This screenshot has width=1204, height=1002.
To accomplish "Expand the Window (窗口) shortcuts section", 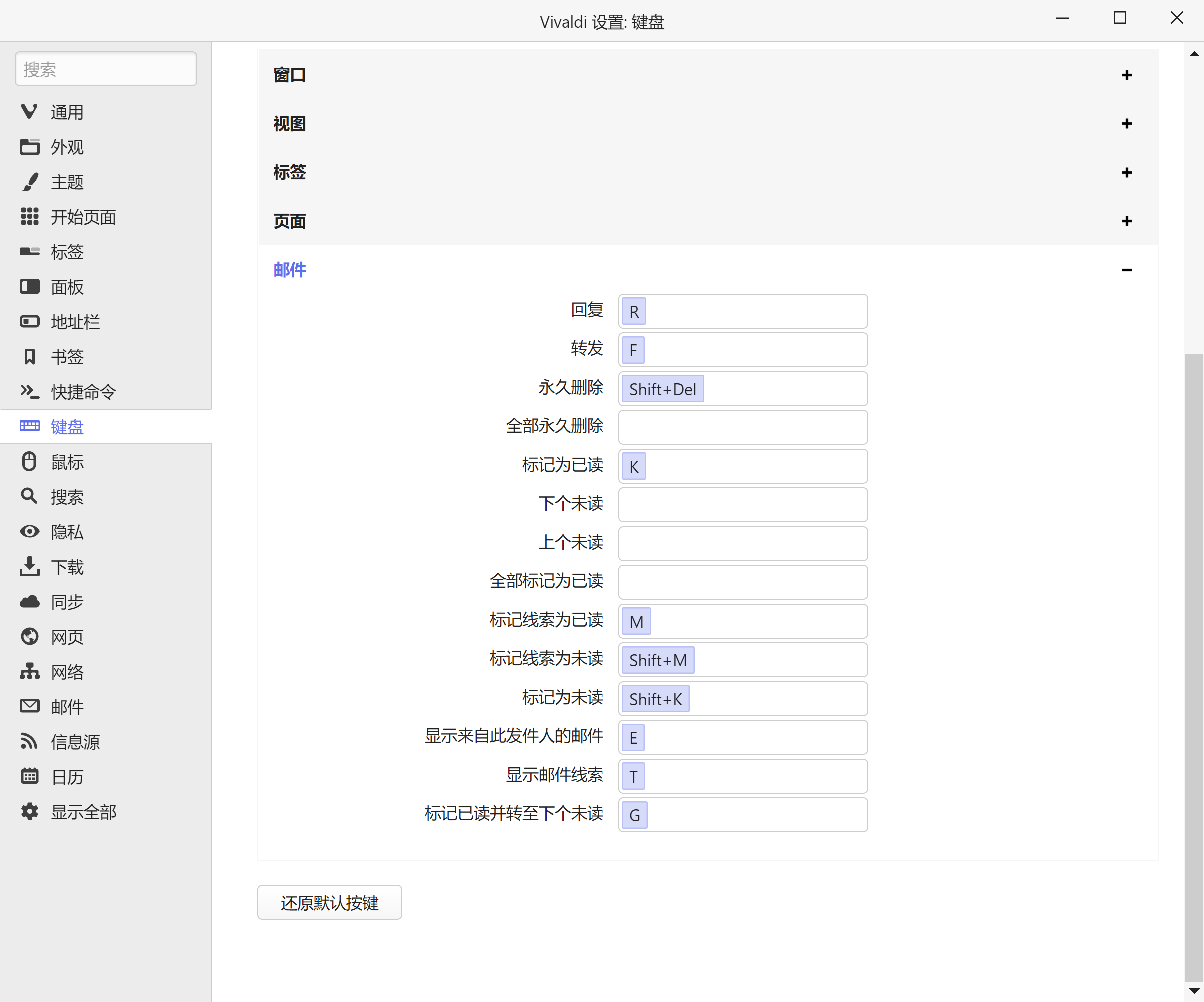I will click(1126, 75).
